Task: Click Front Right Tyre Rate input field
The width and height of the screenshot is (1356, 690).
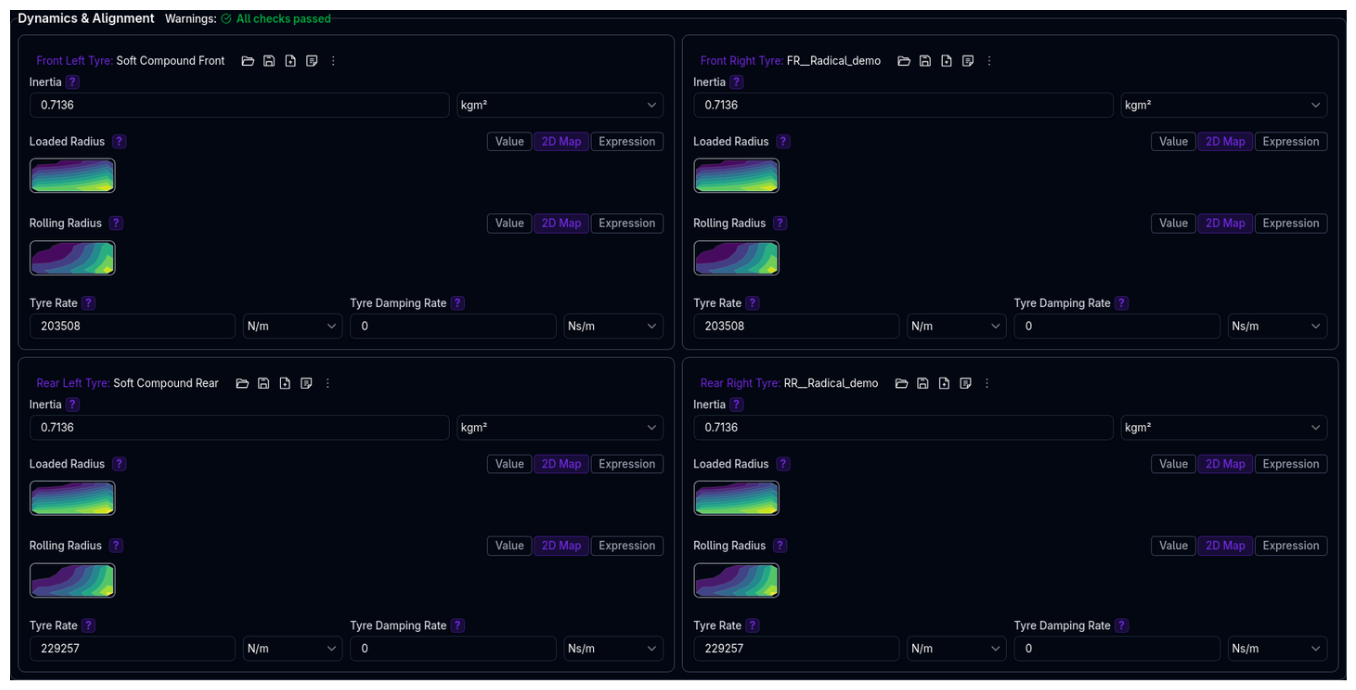Action: [x=796, y=326]
